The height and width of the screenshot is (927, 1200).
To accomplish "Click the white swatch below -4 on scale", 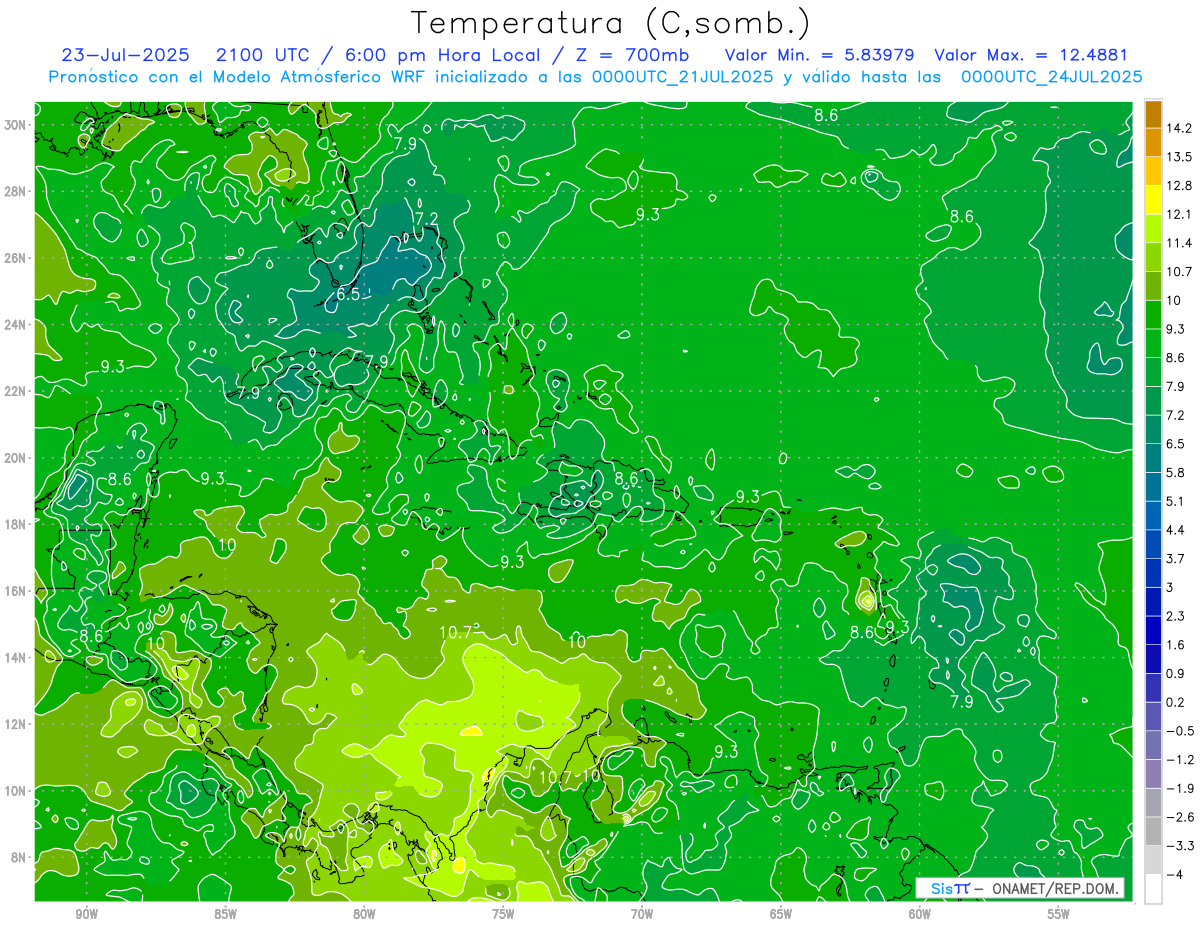I will click(x=1153, y=888).
